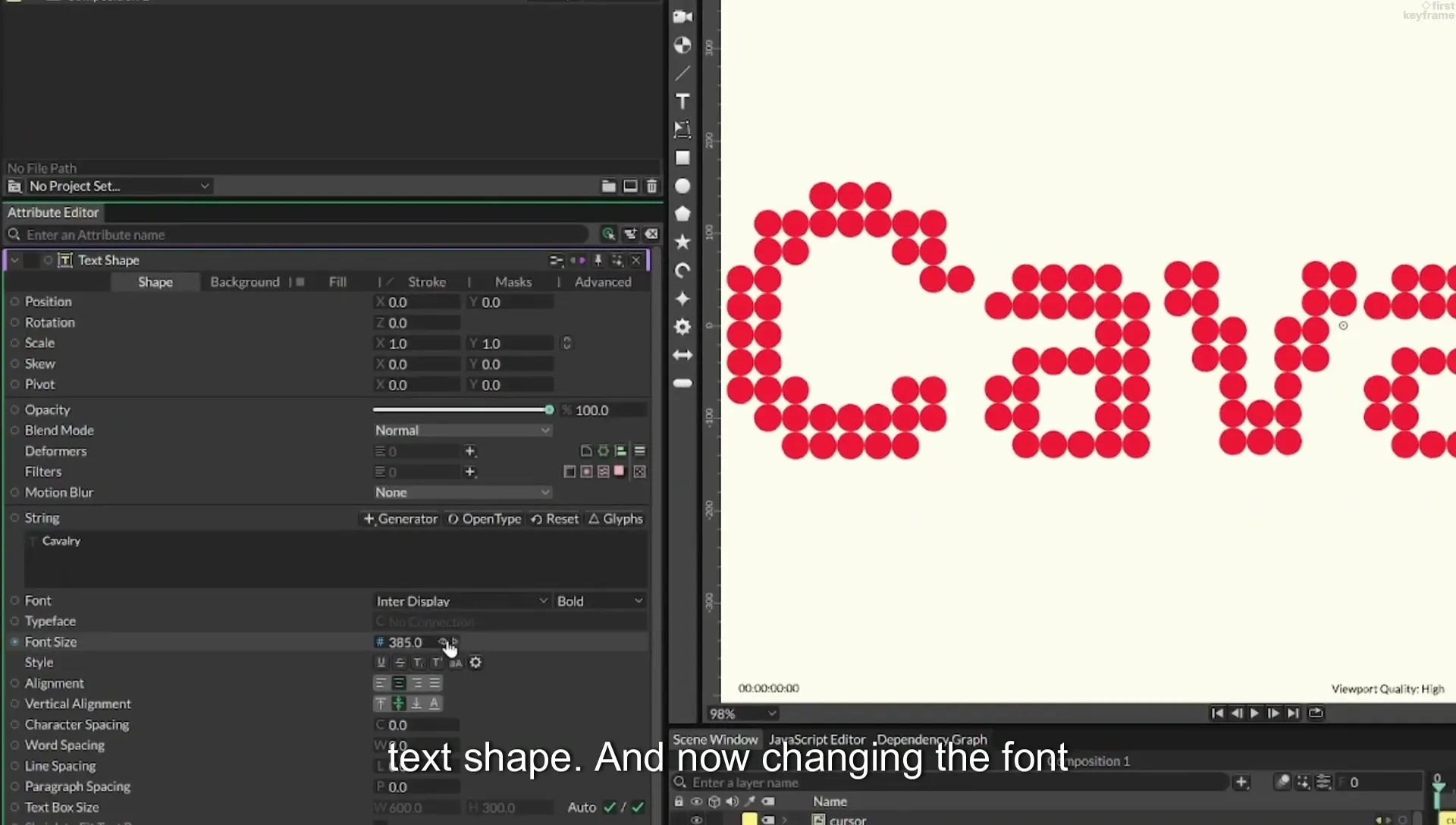This screenshot has height=825, width=1456.
Task: Click the OpenType button
Action: 484,519
